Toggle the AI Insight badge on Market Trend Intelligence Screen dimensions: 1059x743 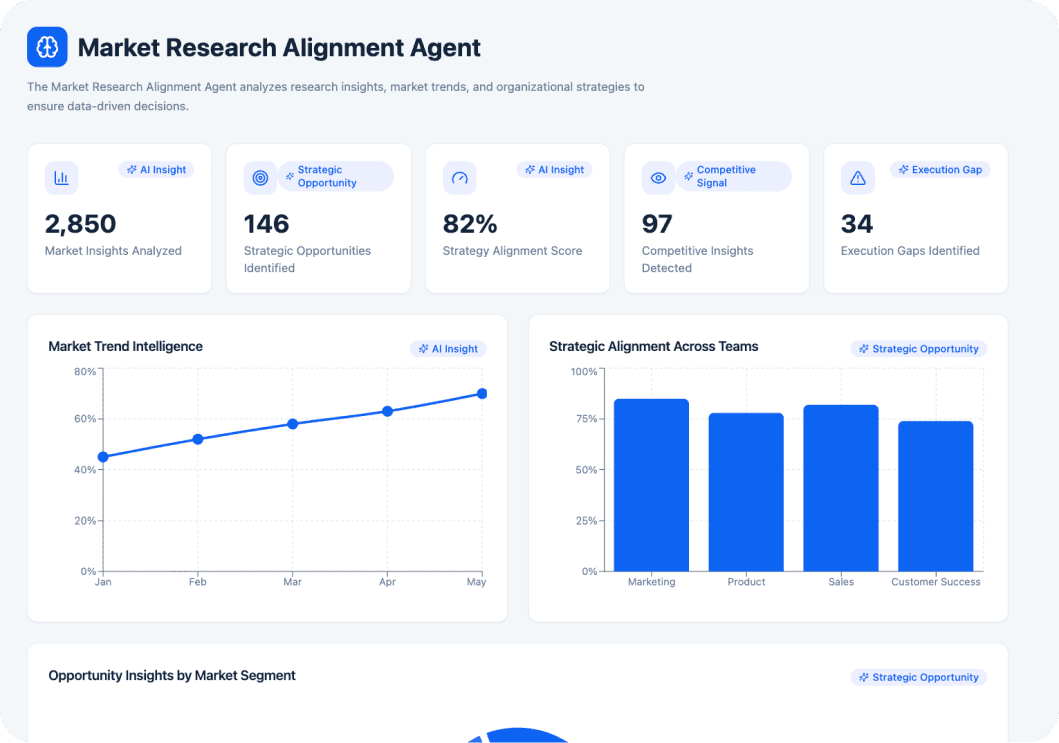click(x=448, y=349)
